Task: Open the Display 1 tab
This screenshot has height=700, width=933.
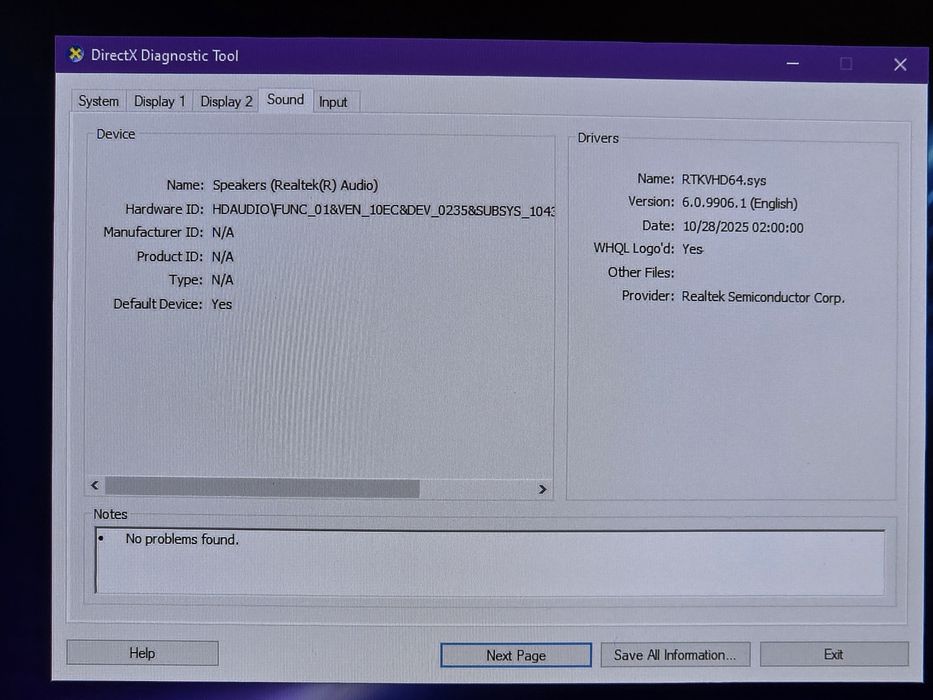Action: click(159, 102)
